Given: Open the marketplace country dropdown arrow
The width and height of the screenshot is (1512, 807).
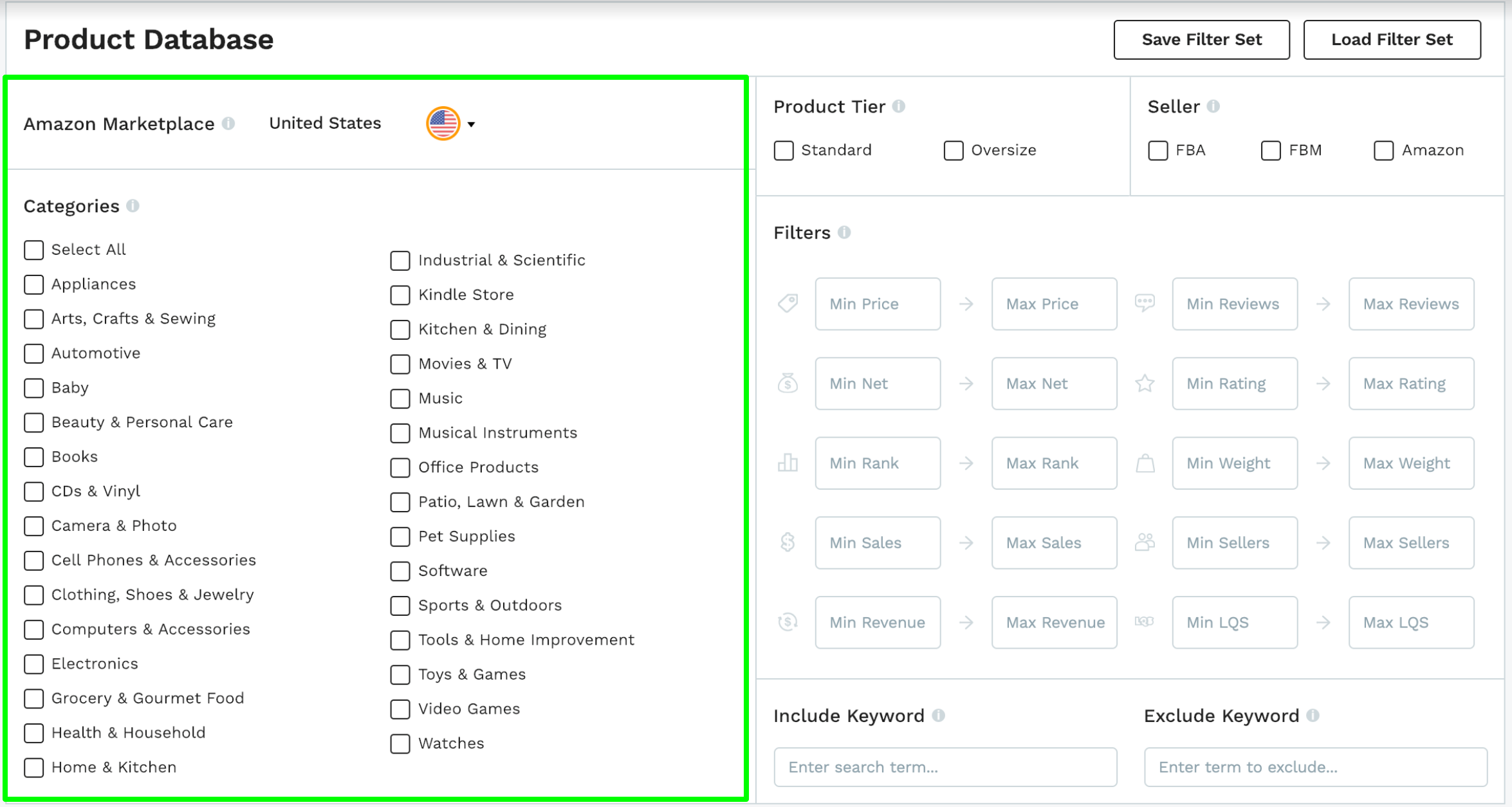Looking at the screenshot, I should 472,124.
